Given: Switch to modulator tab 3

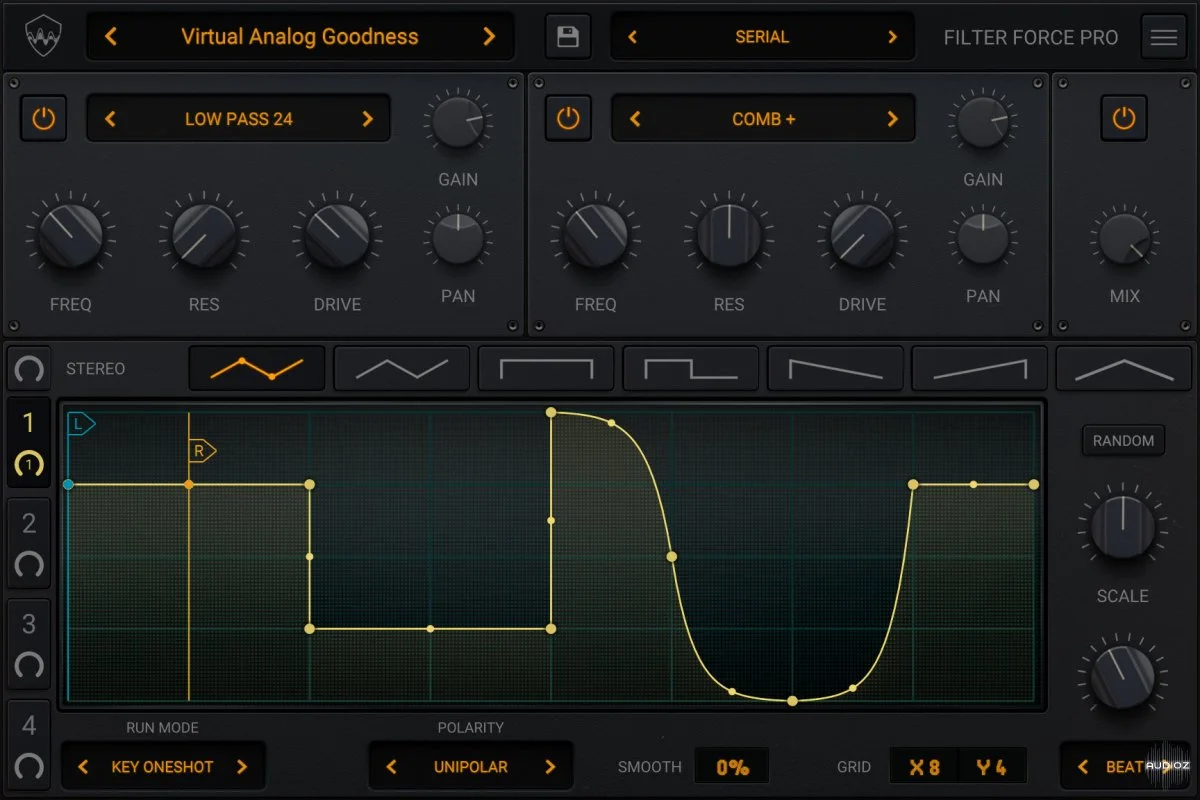Looking at the screenshot, I should [29, 644].
